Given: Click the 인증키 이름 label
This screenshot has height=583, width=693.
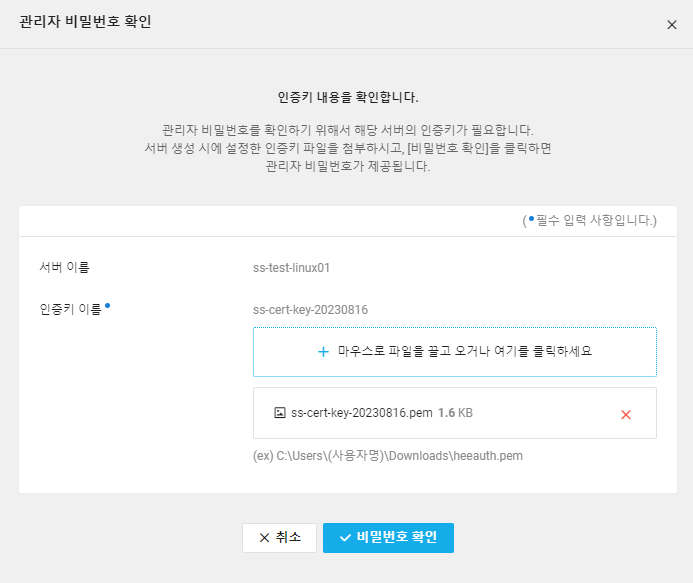Looking at the screenshot, I should [x=71, y=309].
